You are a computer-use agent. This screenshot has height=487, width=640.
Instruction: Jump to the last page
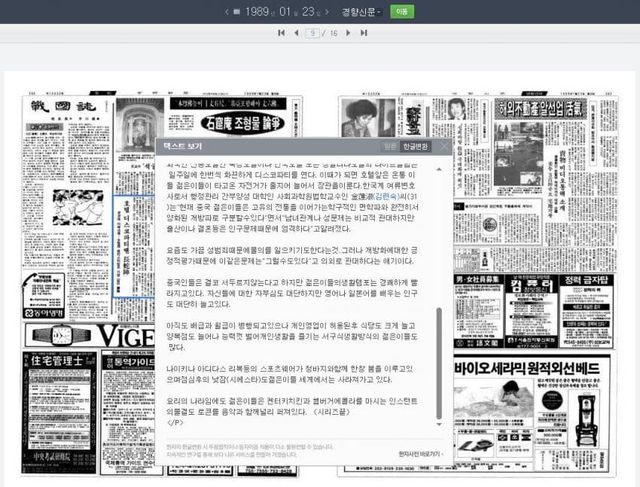364,33
